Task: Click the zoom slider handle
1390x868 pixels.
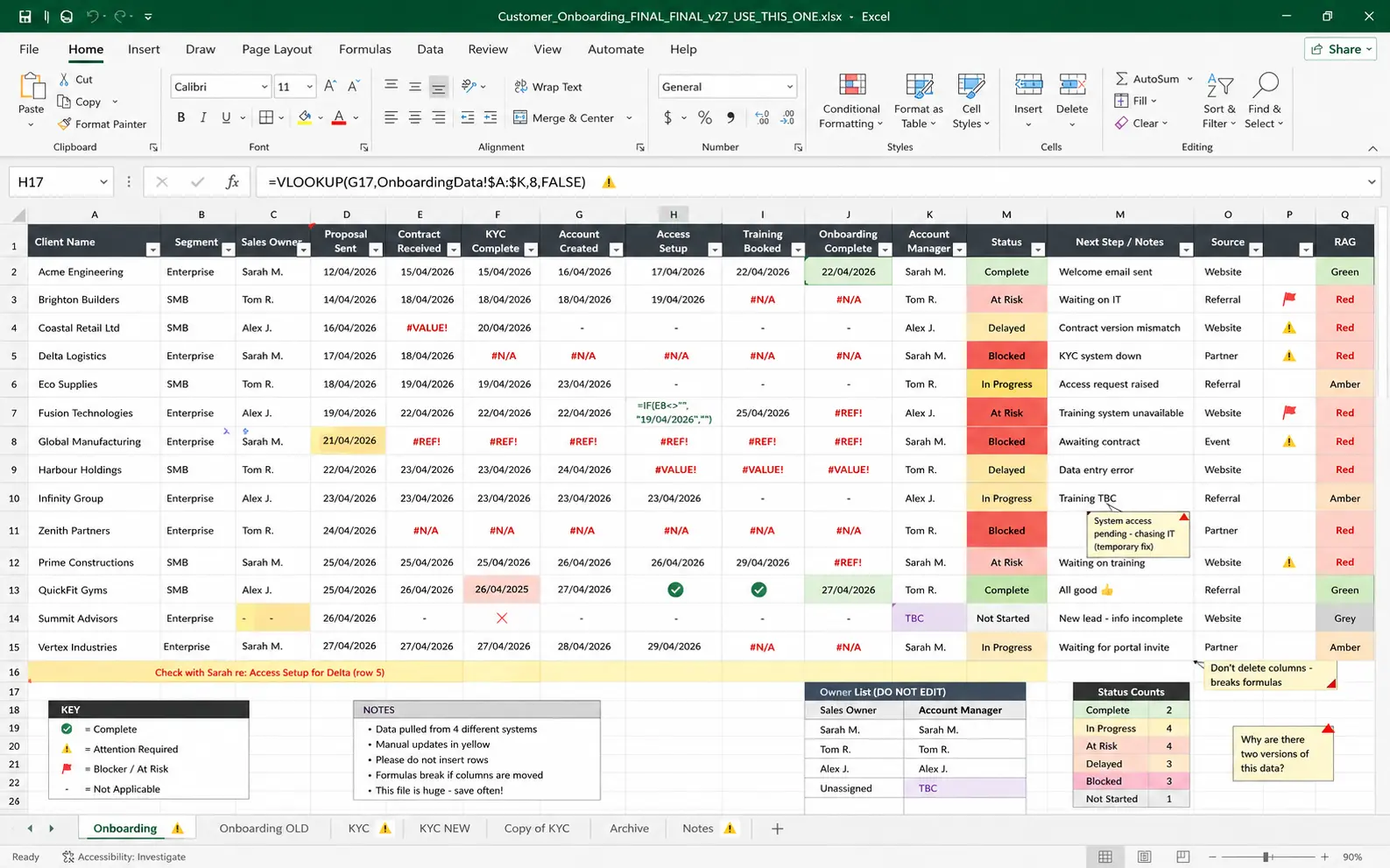Action: (x=1267, y=857)
